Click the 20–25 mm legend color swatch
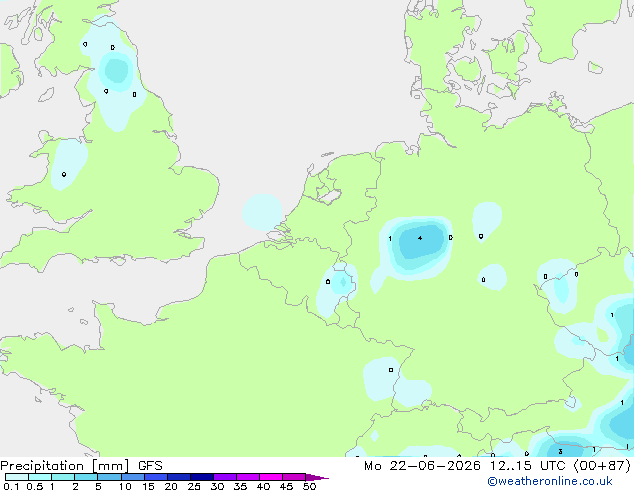This screenshot has width=634, height=490. coord(179,477)
